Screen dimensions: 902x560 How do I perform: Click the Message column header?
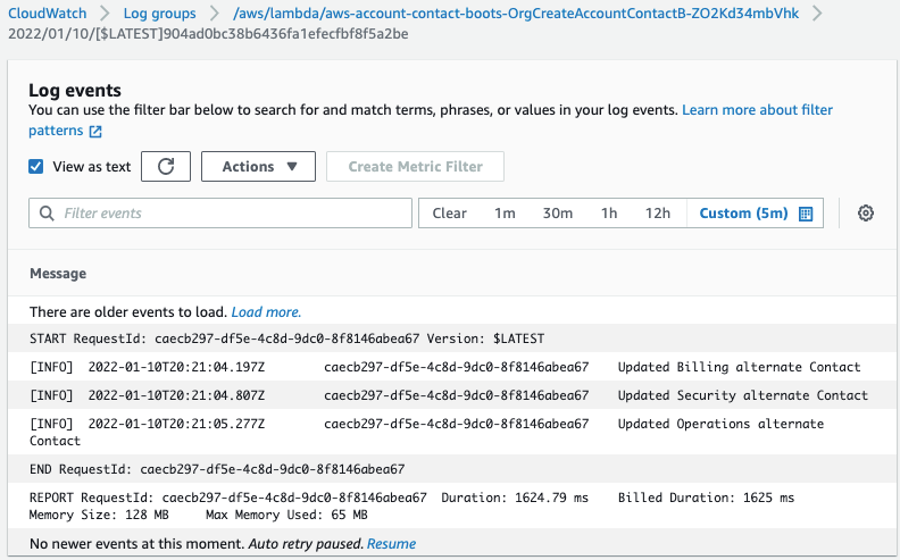58,273
